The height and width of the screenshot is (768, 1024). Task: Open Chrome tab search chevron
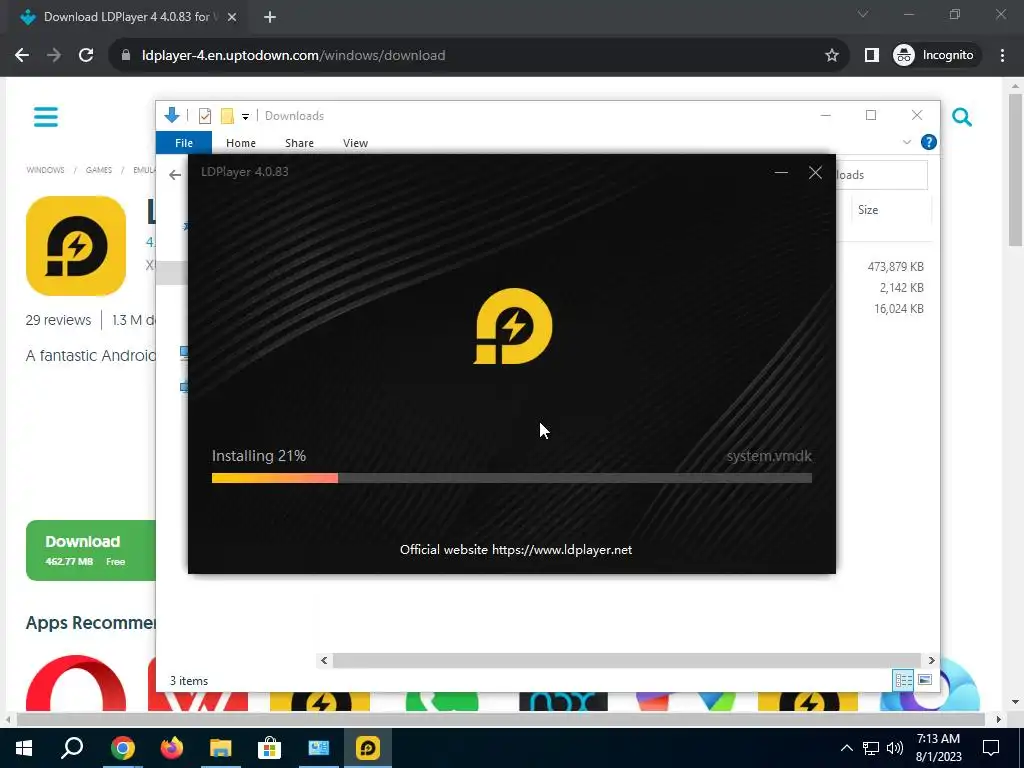tap(863, 14)
